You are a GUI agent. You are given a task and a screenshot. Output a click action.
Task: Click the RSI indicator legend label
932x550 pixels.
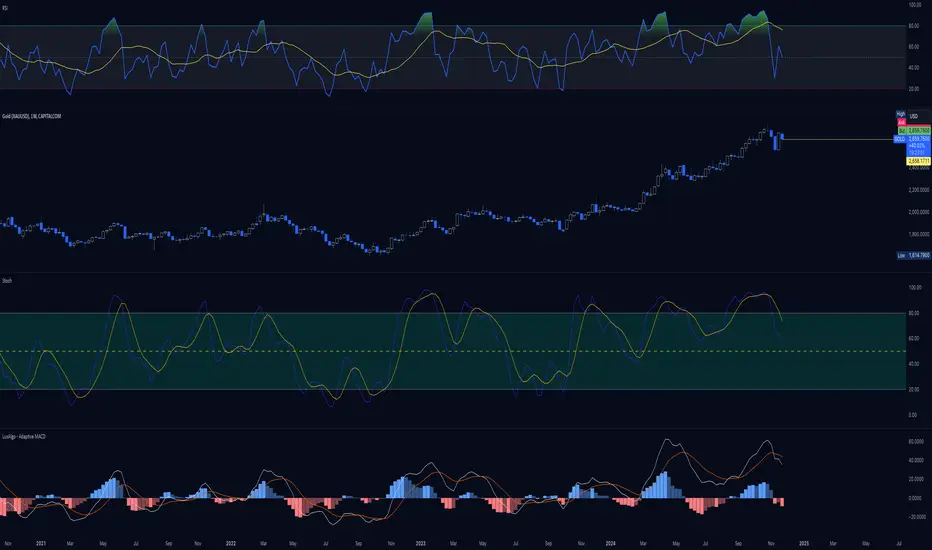click(5, 8)
